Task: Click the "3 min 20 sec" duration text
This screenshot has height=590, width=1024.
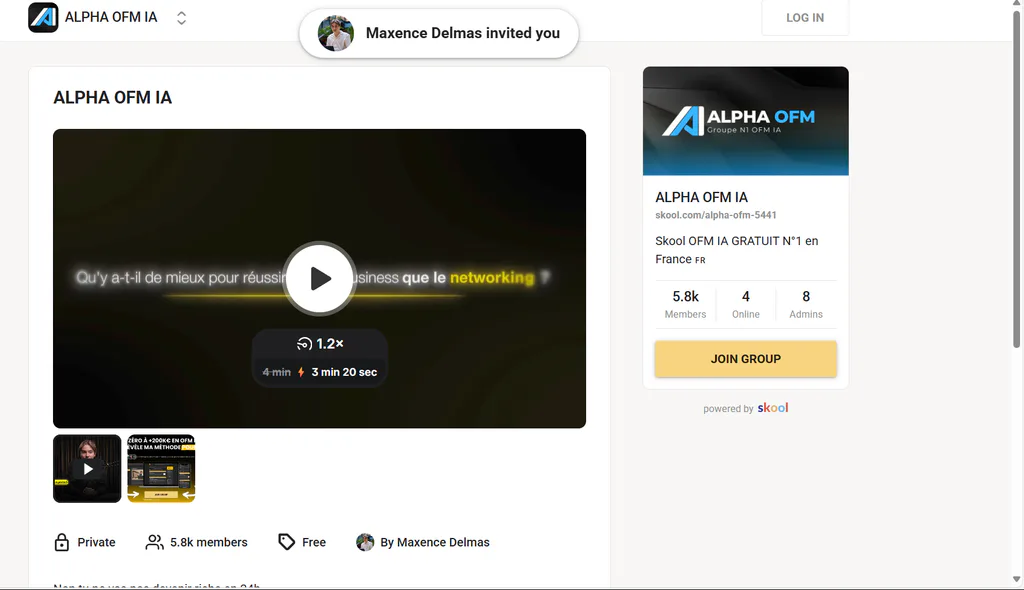Action: [x=344, y=372]
